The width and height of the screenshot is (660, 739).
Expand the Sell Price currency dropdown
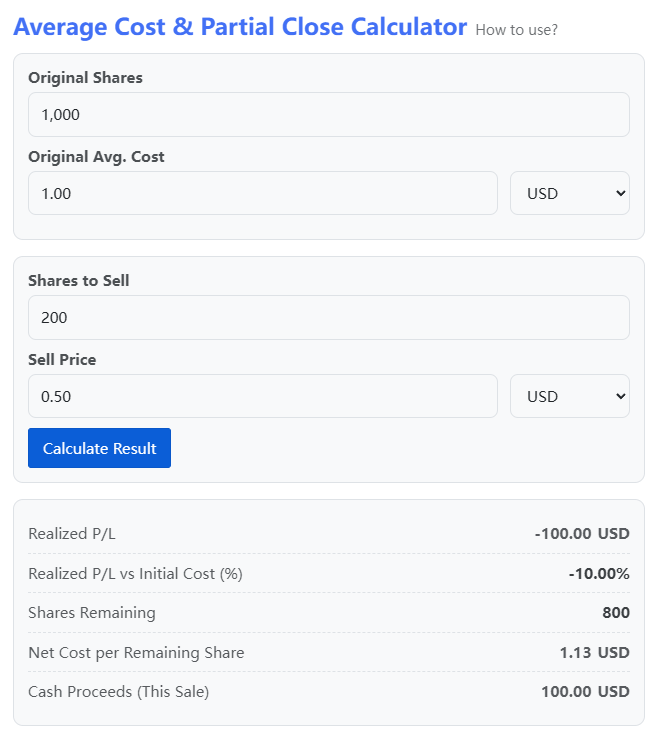coord(569,396)
